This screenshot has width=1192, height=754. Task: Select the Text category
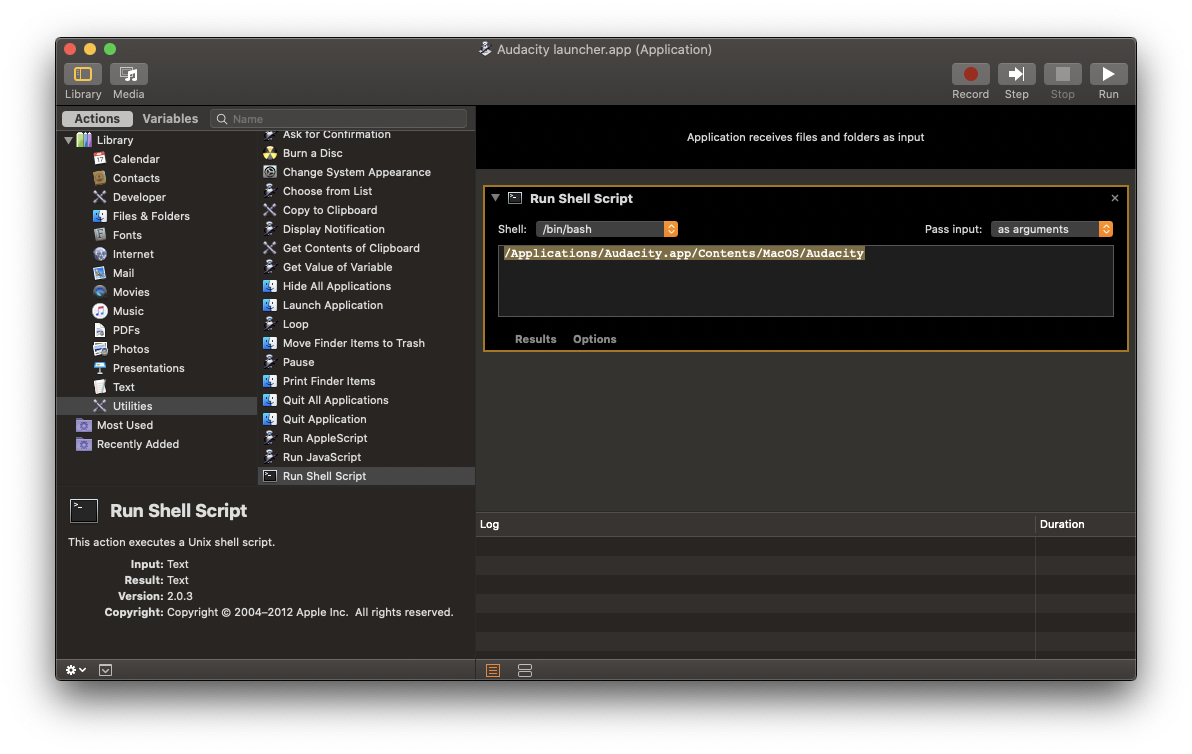[x=123, y=387]
